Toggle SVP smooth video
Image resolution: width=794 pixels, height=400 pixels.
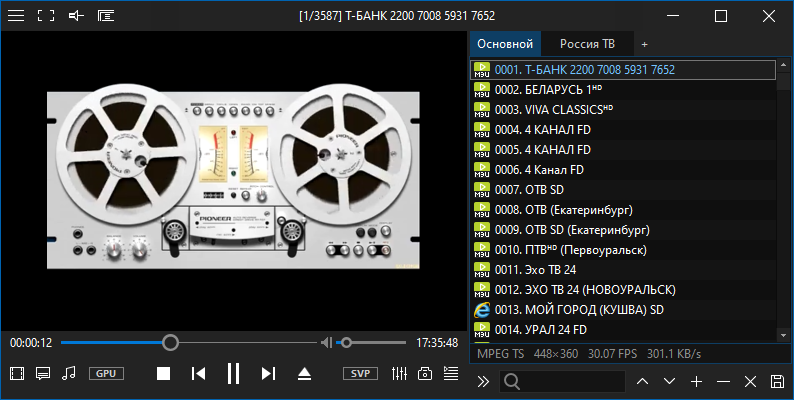[x=361, y=374]
